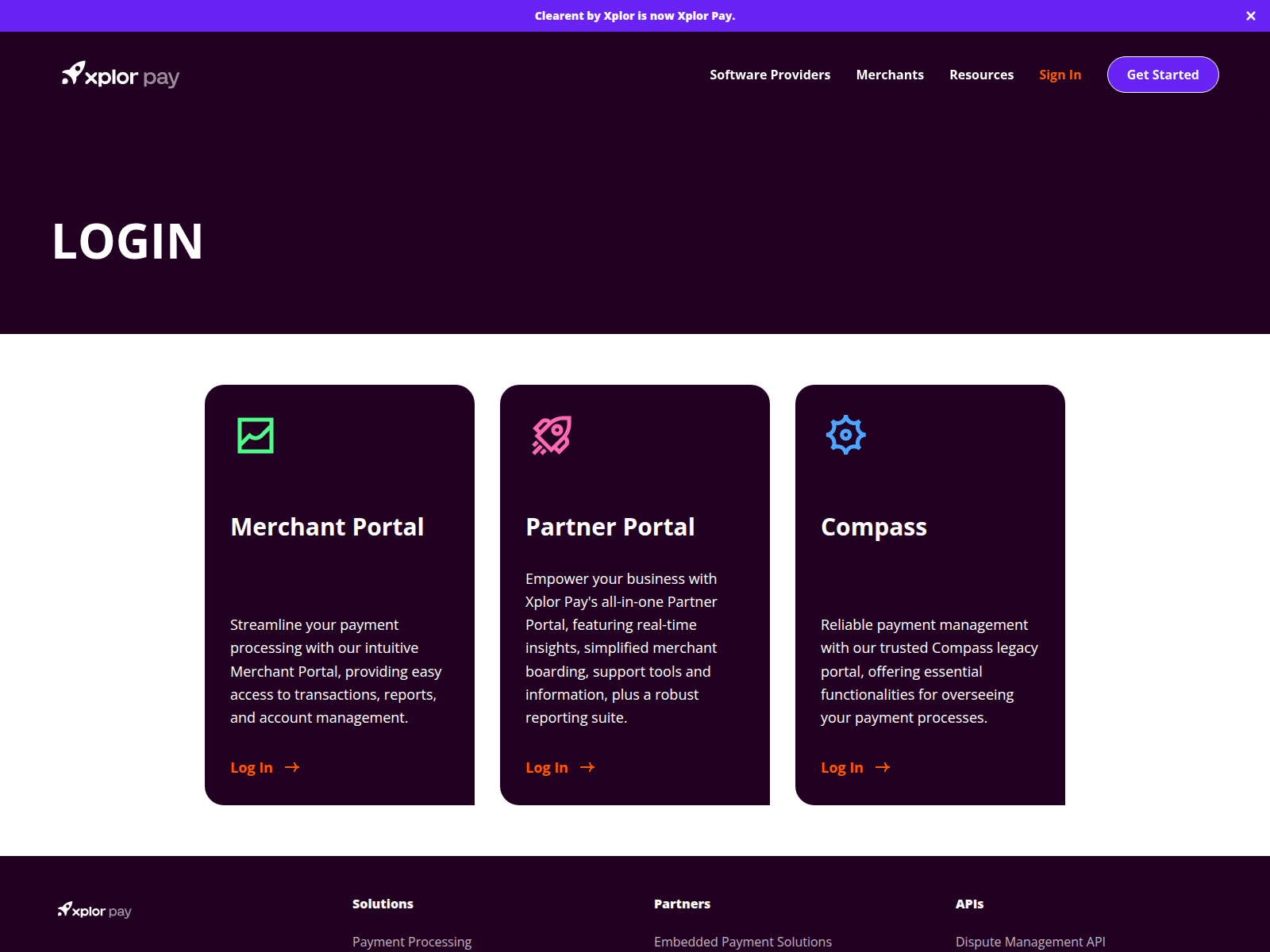The width and height of the screenshot is (1270, 952).
Task: Open the Clearent rebrand announcement banner link
Action: pyautogui.click(x=635, y=15)
